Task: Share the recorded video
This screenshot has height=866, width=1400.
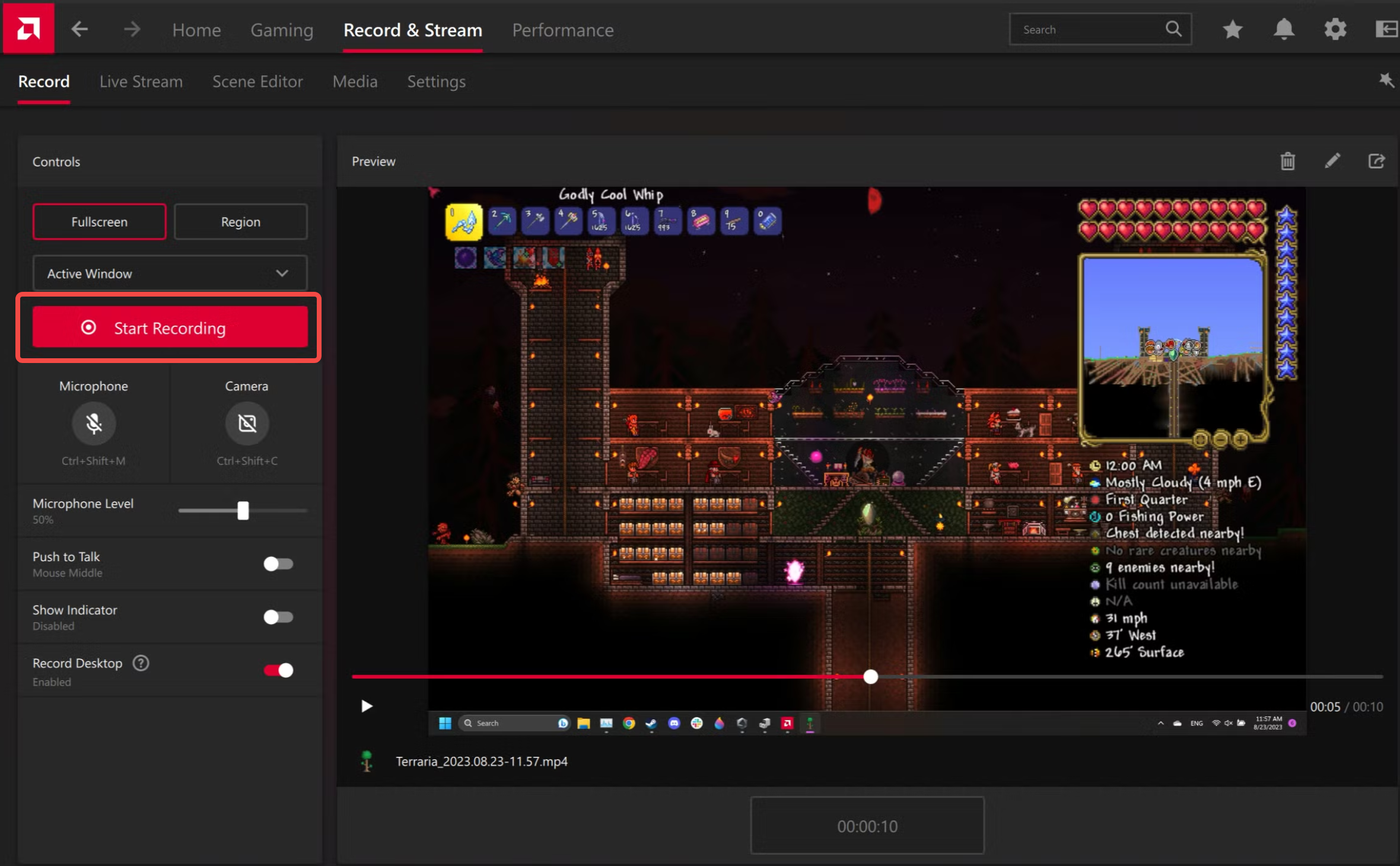Action: point(1377,161)
